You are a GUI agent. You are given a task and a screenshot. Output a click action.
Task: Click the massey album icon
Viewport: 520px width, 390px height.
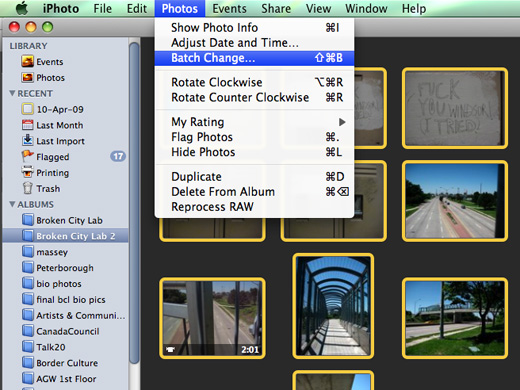coord(28,252)
